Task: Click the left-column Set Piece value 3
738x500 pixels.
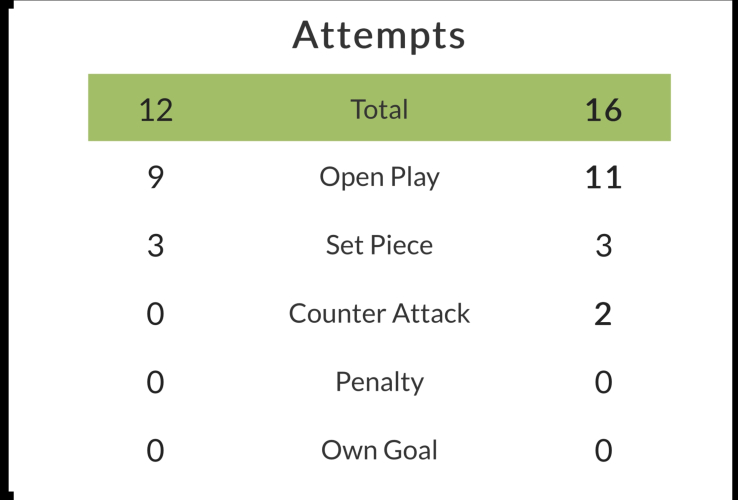Action: (156, 246)
